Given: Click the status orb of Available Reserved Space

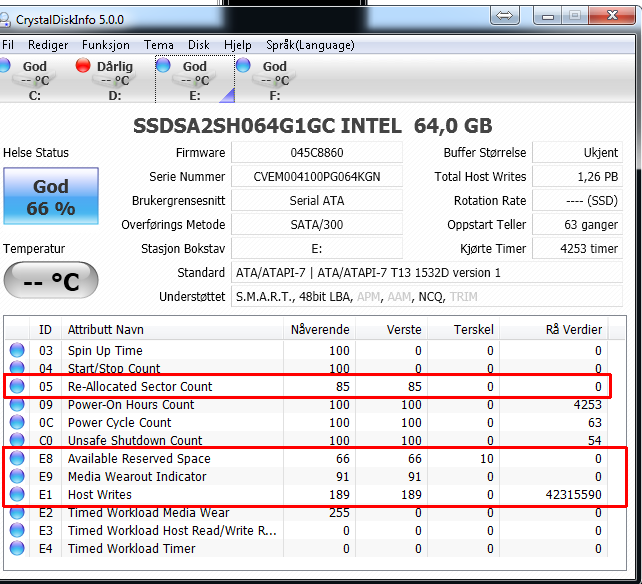Looking at the screenshot, I should 17,458.
